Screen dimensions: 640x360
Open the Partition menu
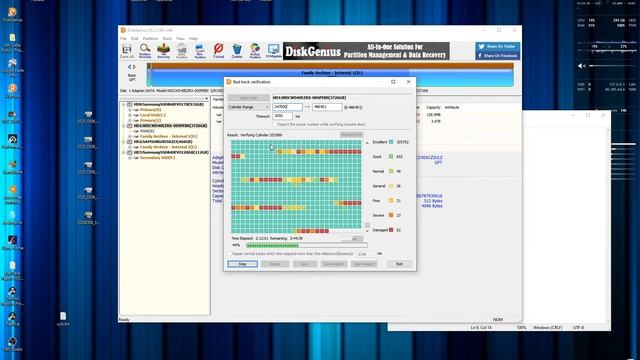click(x=150, y=38)
